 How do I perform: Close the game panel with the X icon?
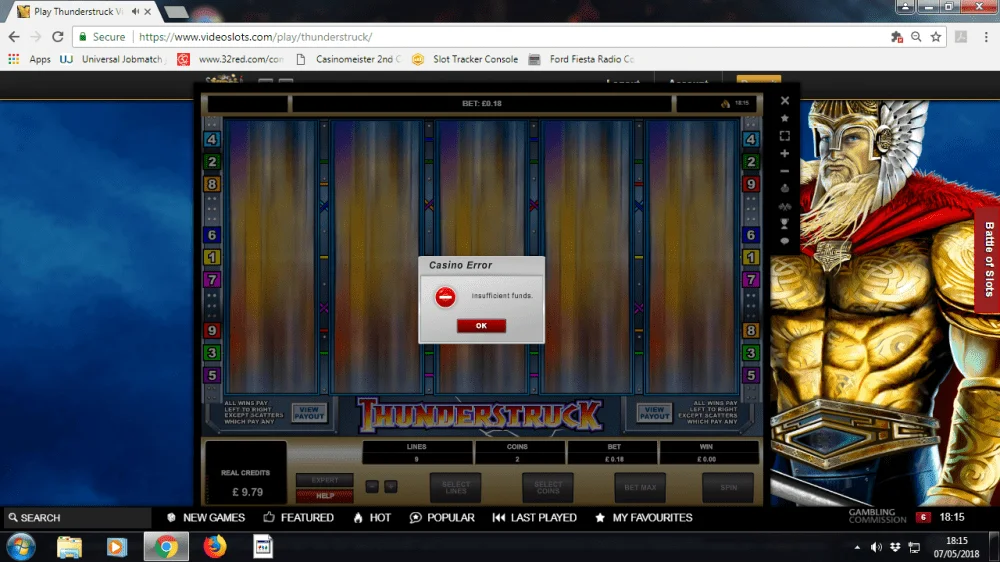[x=785, y=101]
